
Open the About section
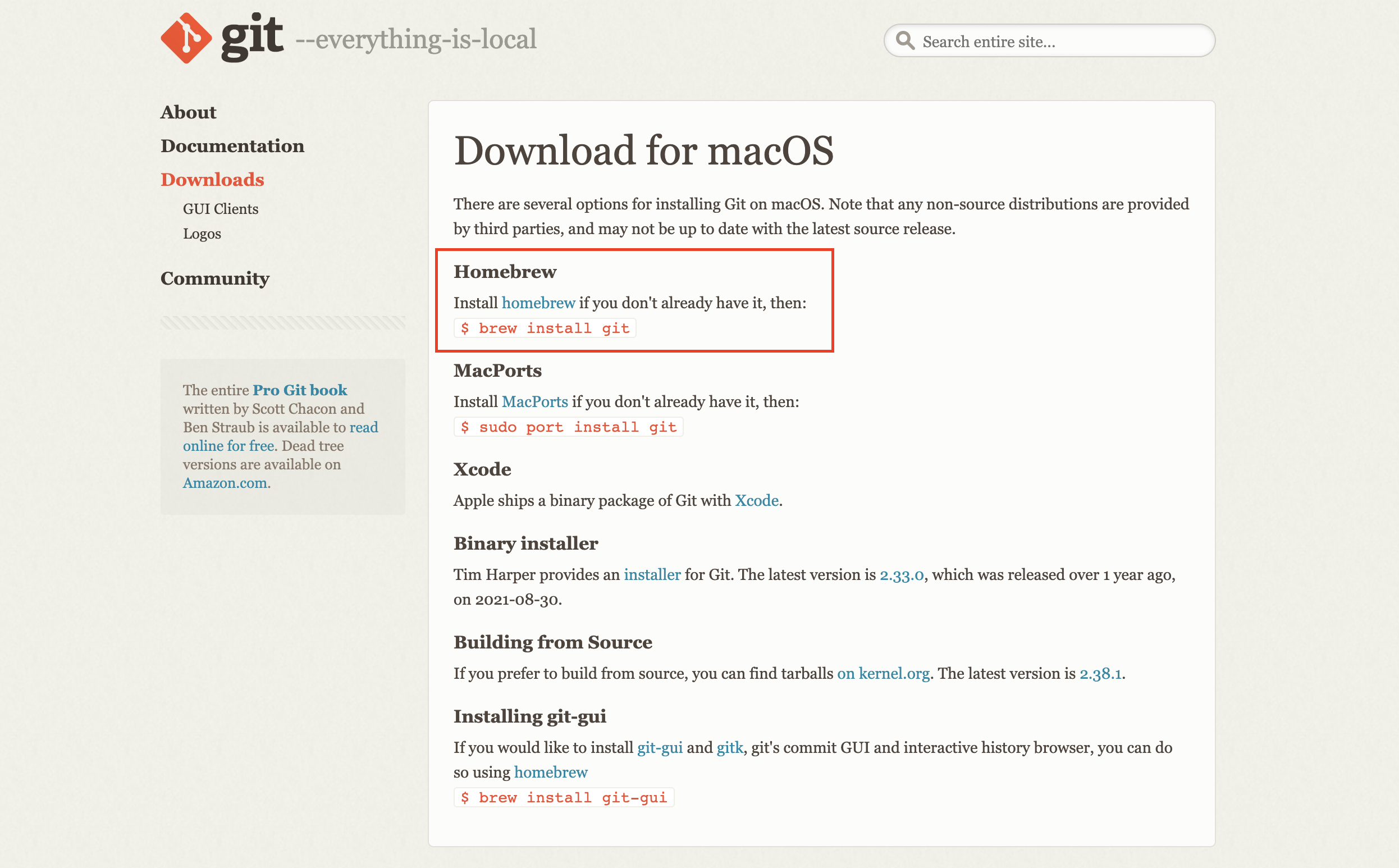tap(188, 112)
